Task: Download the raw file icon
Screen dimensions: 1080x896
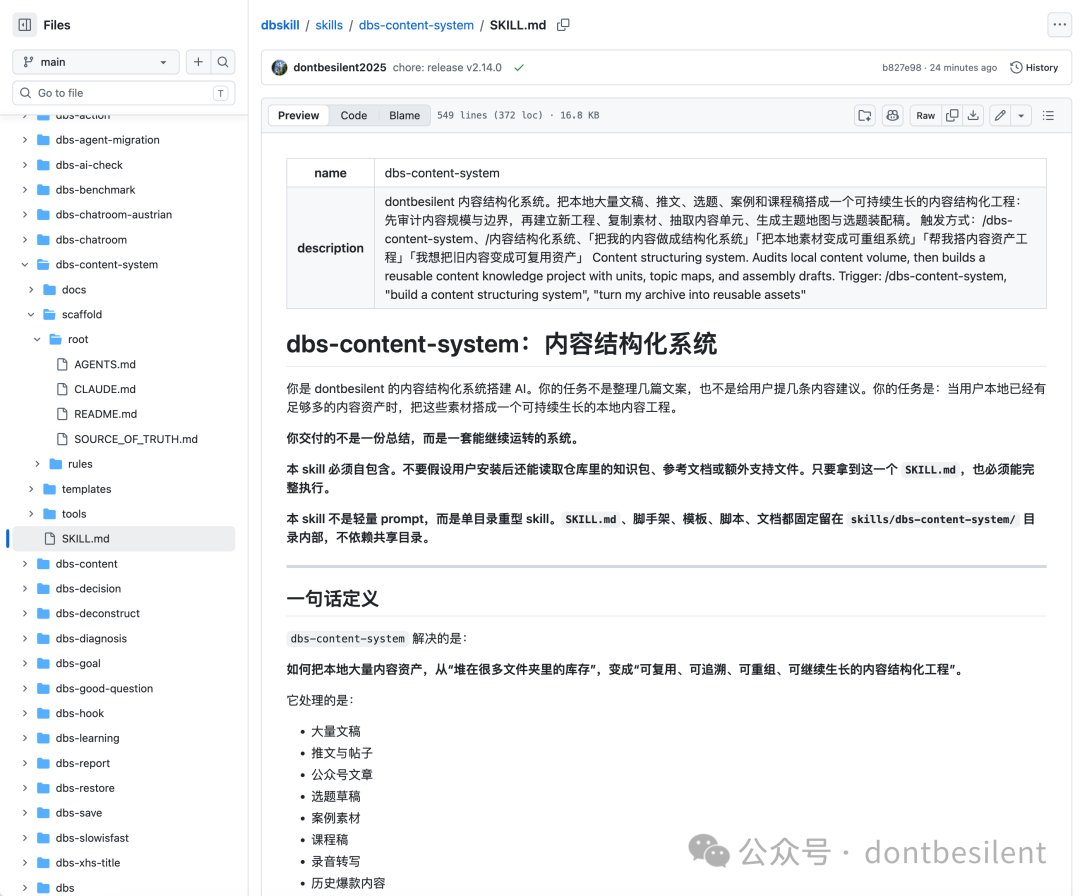Action: (x=973, y=115)
